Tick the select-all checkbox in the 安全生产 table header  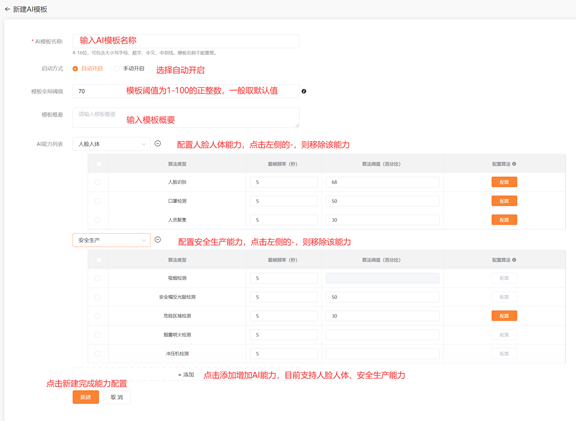[98, 260]
